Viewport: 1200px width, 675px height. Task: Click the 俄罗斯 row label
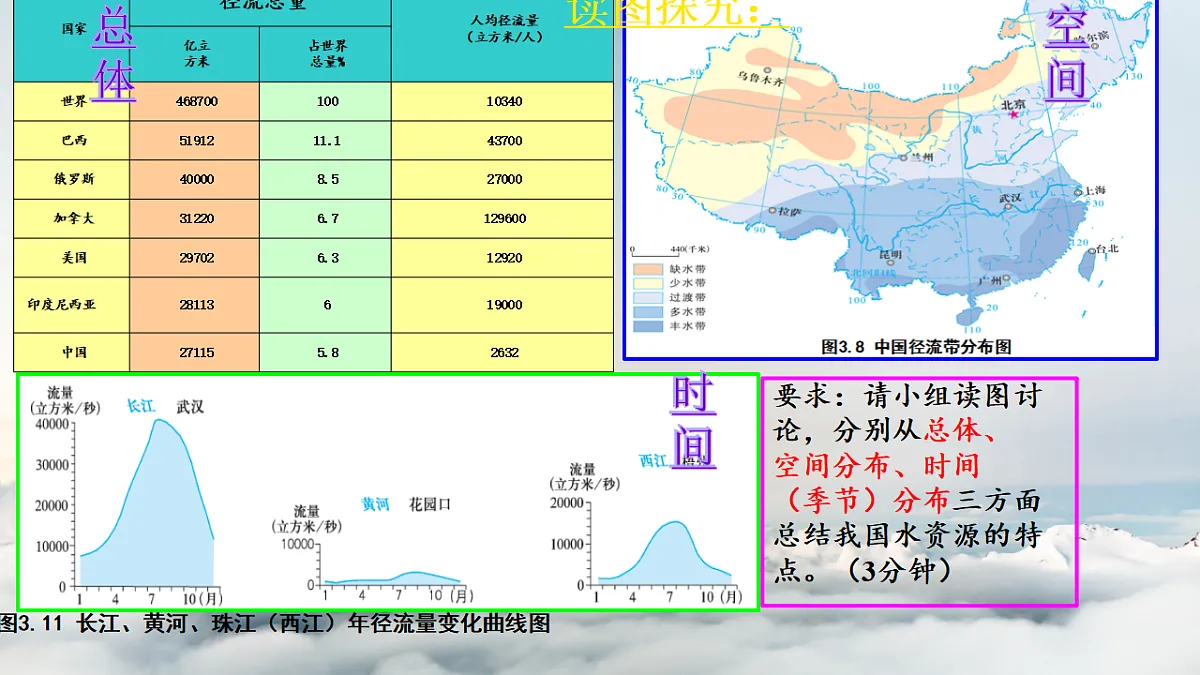72,180
